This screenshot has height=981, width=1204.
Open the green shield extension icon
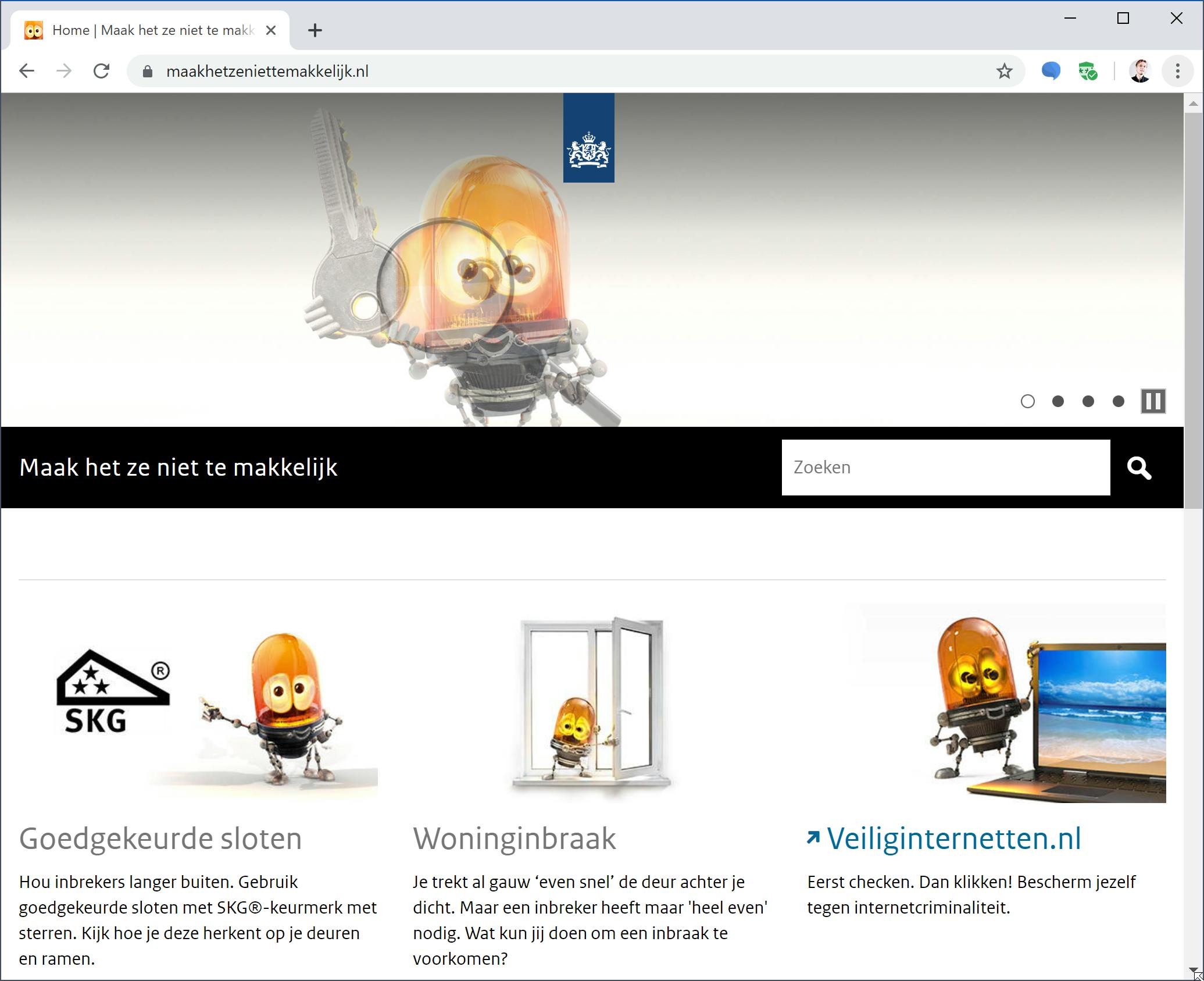coord(1087,72)
